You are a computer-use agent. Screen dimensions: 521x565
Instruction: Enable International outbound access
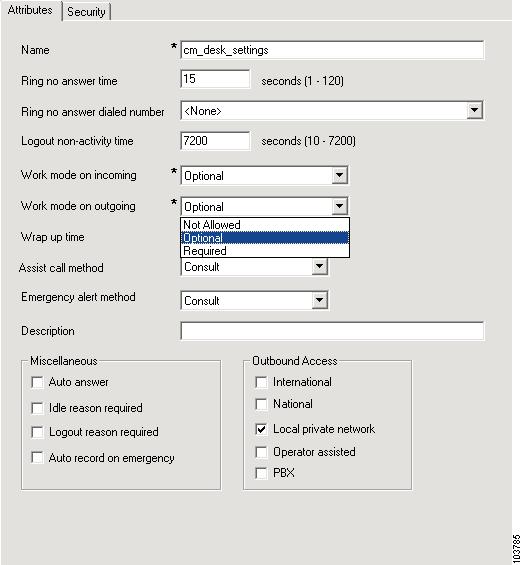261,382
